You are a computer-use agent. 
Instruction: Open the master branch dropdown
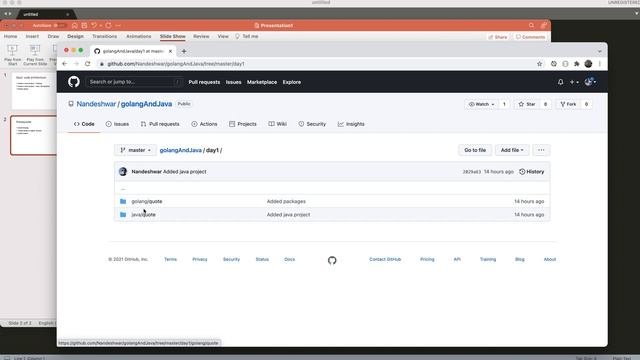[x=136, y=150]
